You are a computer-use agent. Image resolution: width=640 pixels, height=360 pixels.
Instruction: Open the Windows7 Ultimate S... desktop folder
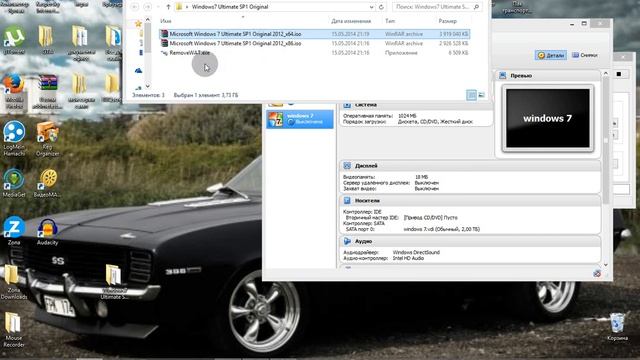(x=114, y=282)
